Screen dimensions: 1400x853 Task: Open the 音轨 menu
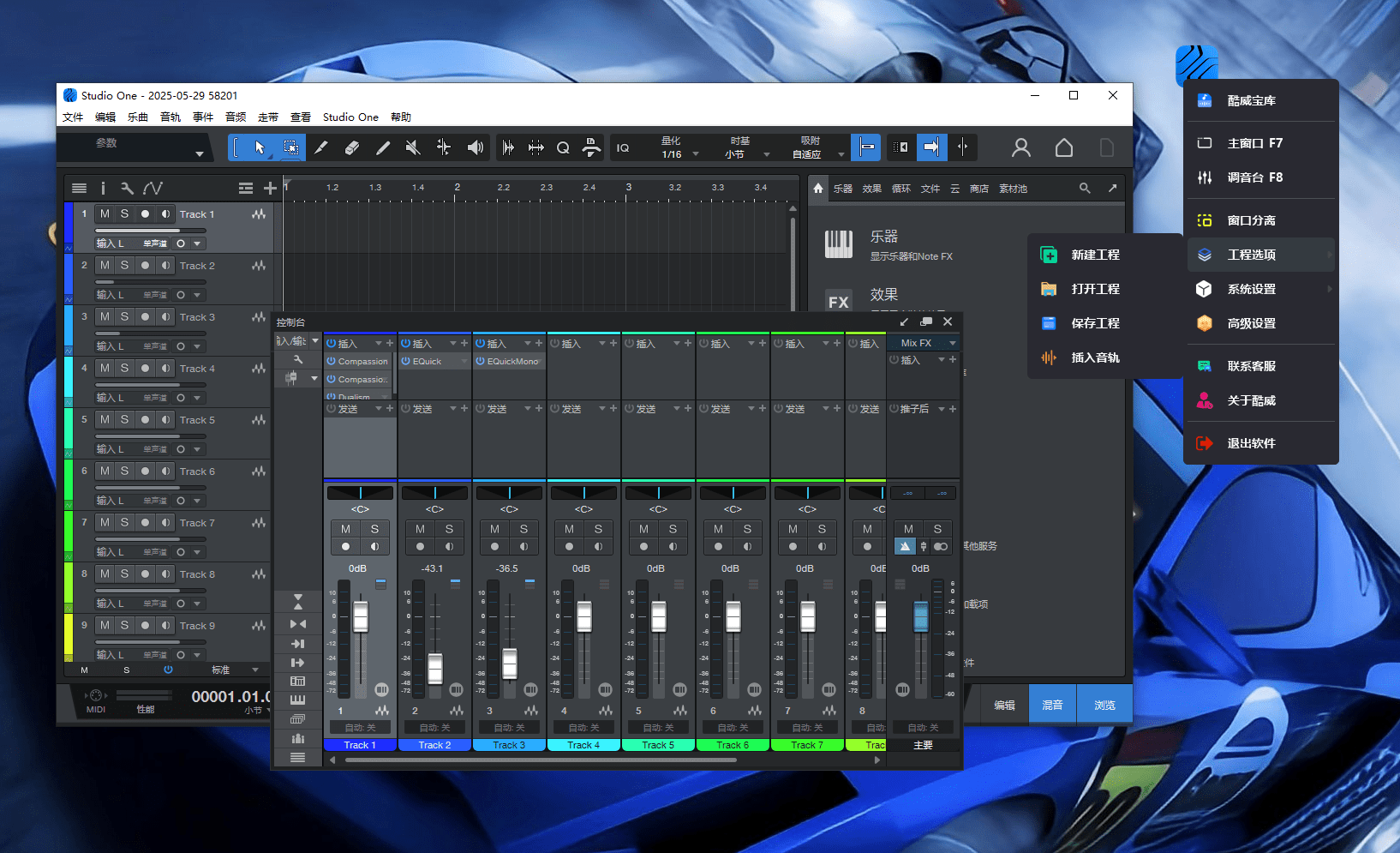(x=171, y=117)
